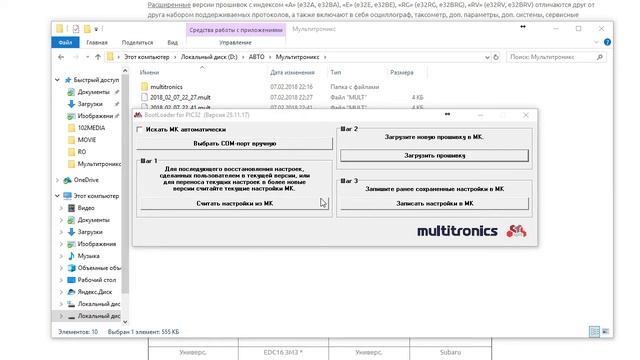Go up one folder level arrow

tap(98, 57)
